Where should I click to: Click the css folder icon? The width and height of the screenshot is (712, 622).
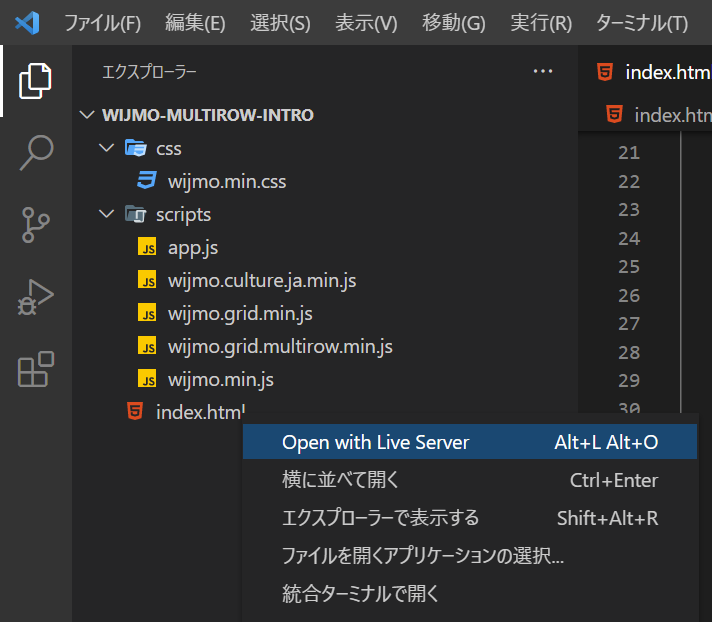point(136,148)
